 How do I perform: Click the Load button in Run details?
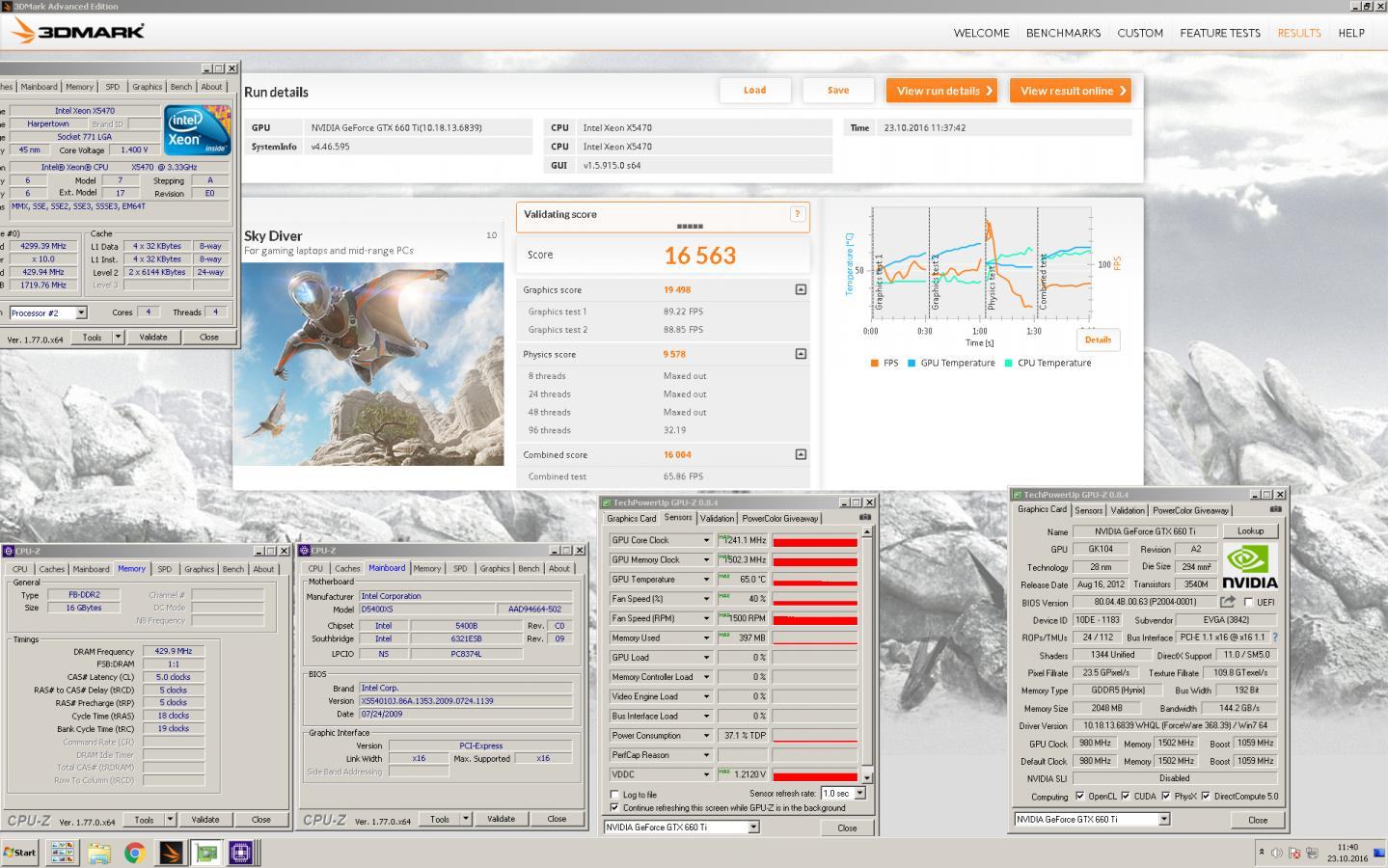point(754,91)
